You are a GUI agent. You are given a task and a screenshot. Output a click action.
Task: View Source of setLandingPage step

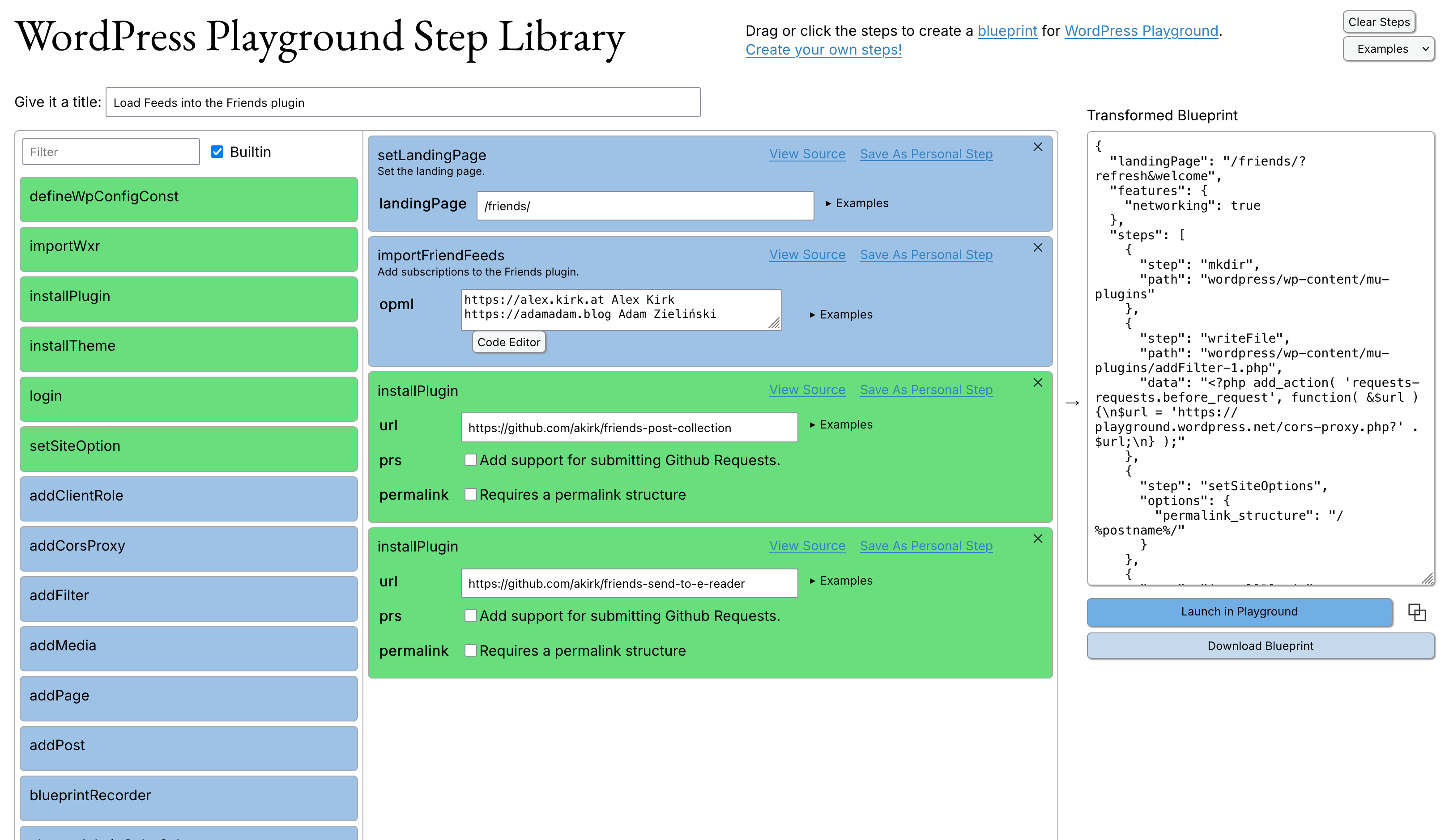[x=807, y=154]
